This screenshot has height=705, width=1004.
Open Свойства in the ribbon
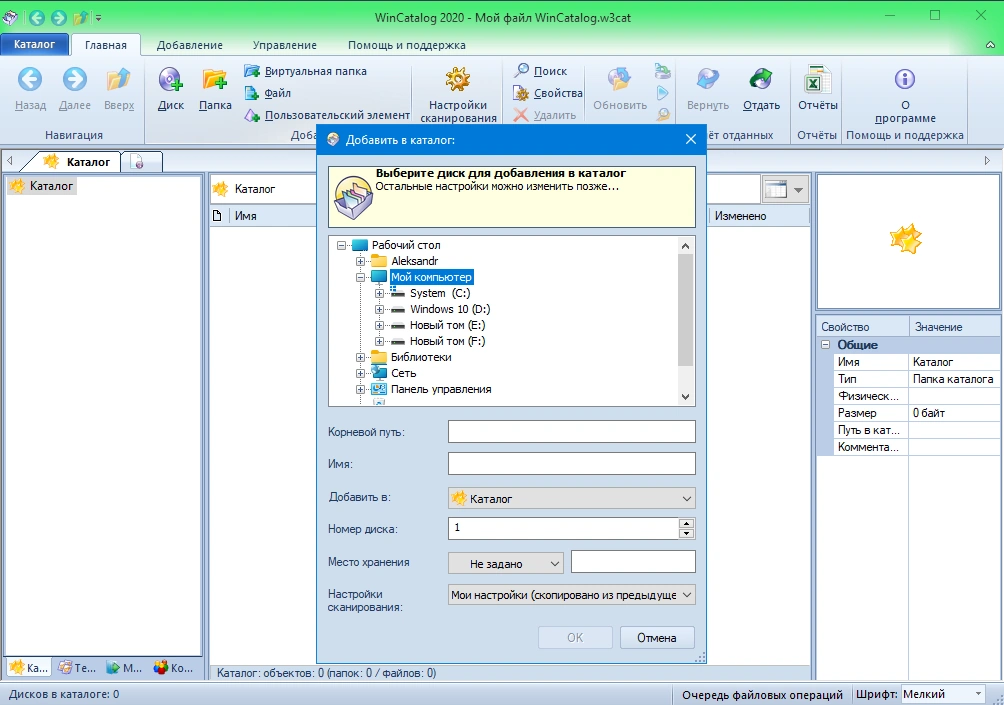coord(548,93)
